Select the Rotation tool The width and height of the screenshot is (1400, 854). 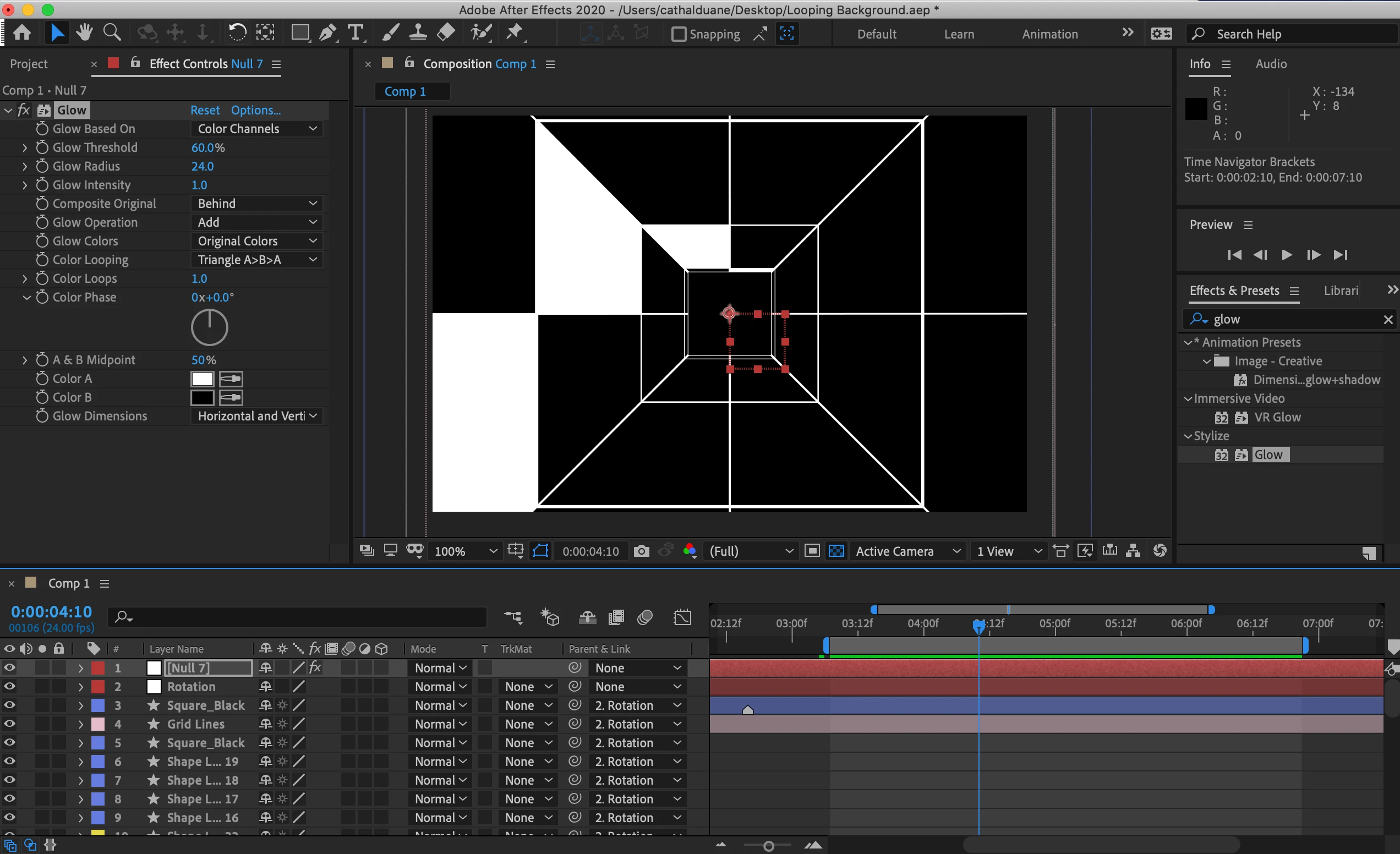tap(237, 33)
